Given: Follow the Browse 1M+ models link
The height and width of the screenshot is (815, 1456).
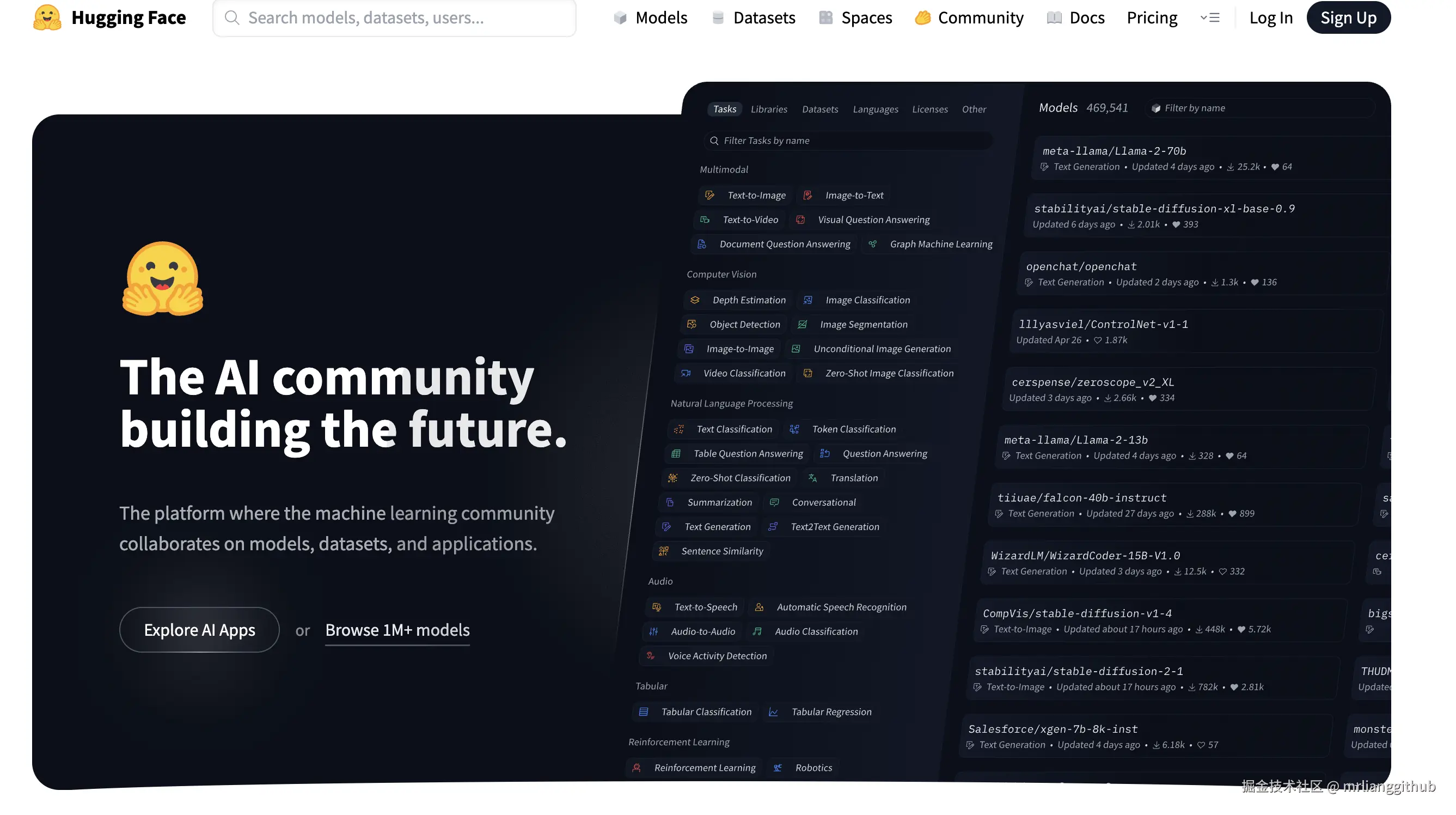Looking at the screenshot, I should pos(397,629).
